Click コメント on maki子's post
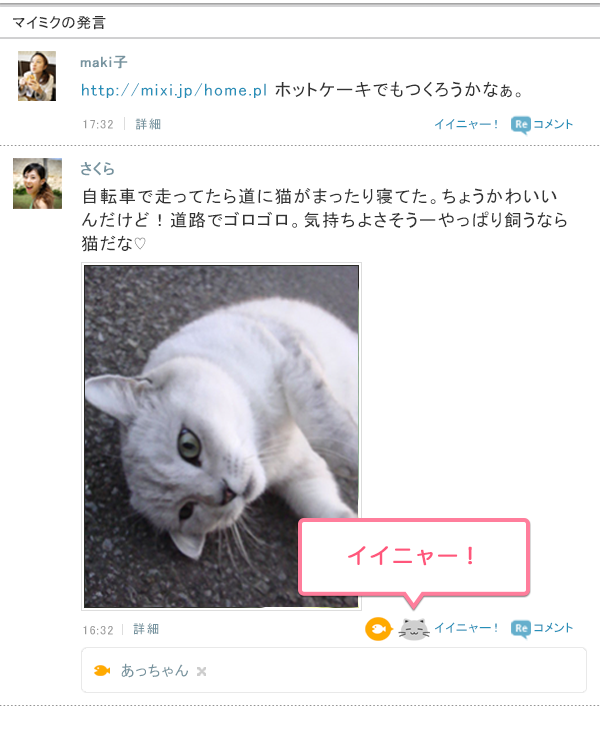This screenshot has width=600, height=750. pyautogui.click(x=553, y=124)
